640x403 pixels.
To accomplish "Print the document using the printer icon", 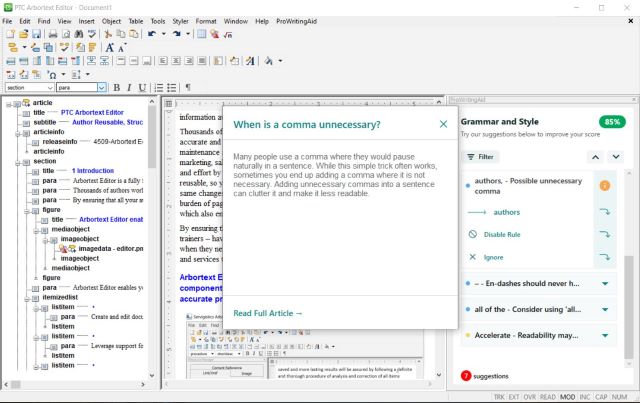I will tap(53, 34).
